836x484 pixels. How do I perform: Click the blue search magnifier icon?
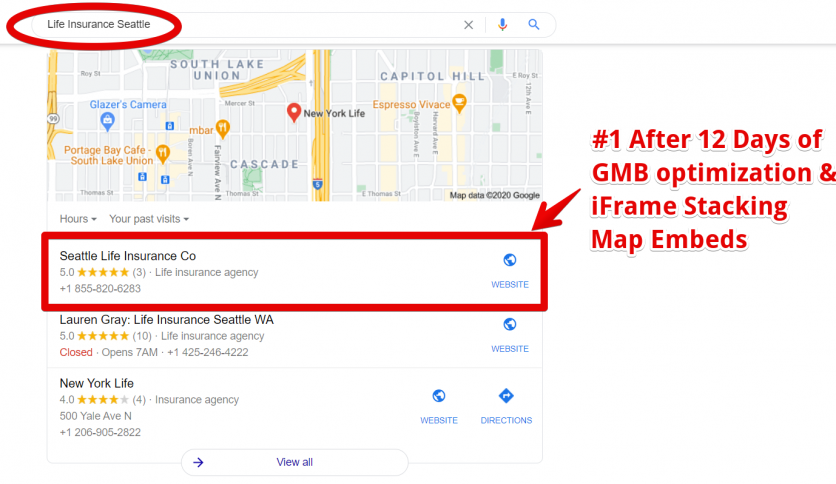[534, 25]
